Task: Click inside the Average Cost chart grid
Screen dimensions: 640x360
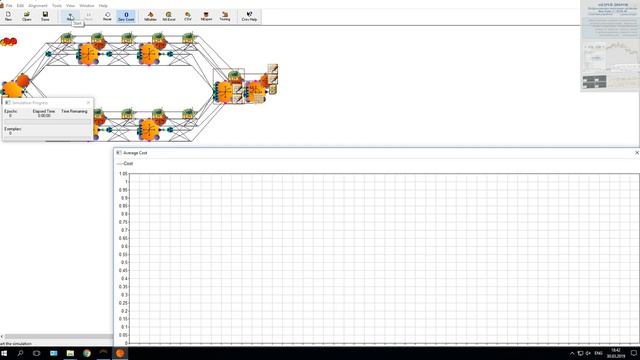Action: (x=384, y=258)
